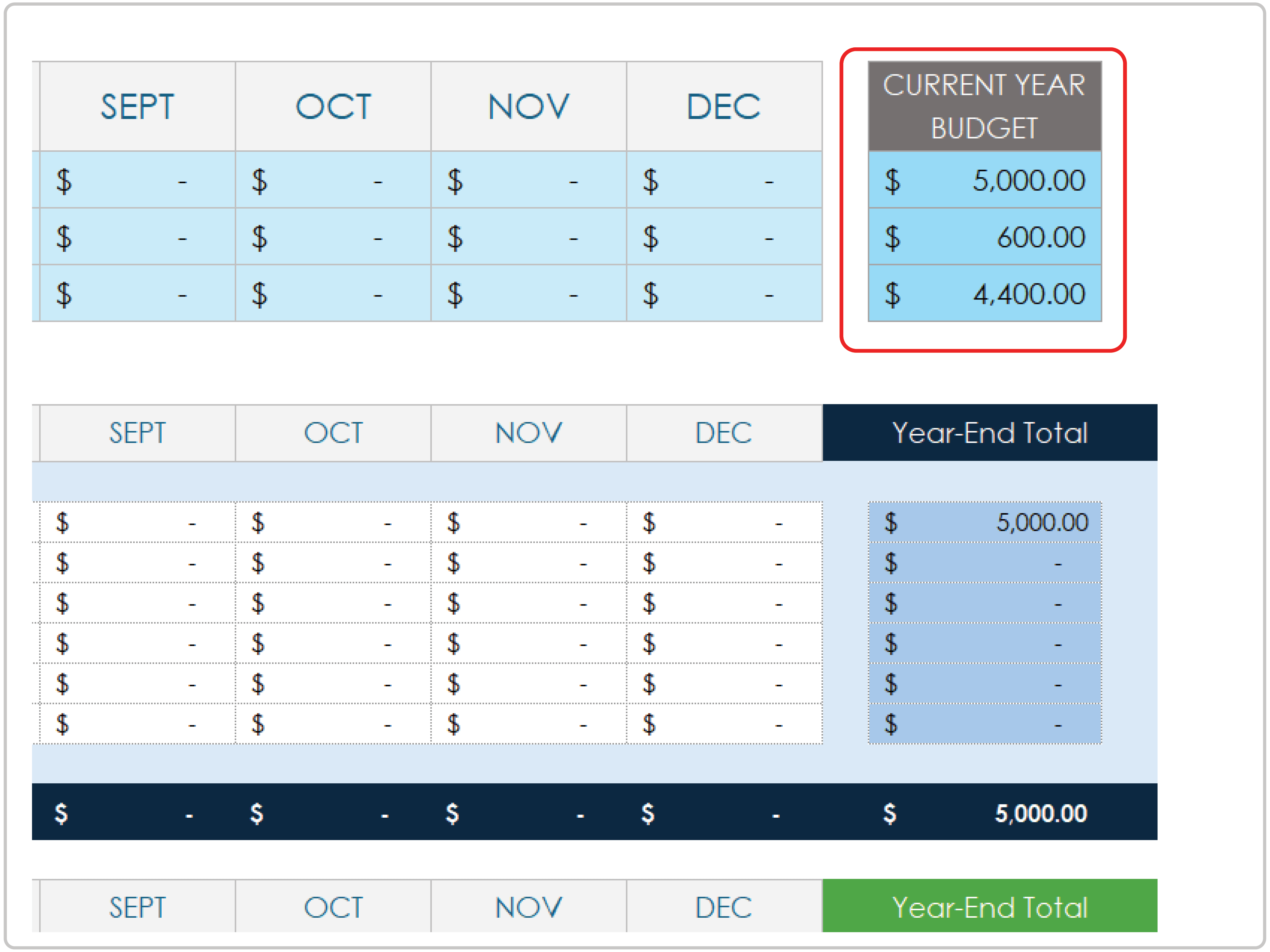Click the DEC header in the middle table
This screenshot has width=1270, height=952.
[x=723, y=433]
